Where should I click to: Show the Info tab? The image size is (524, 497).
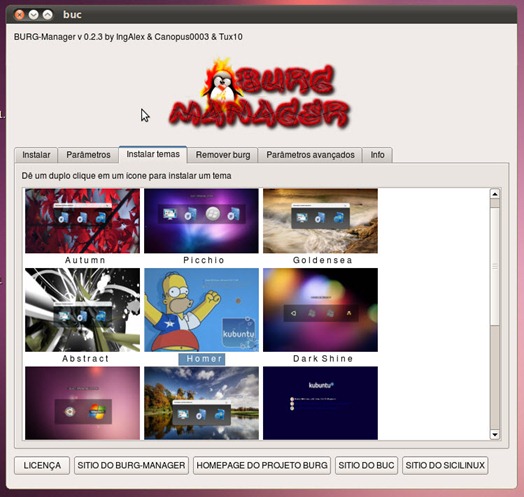coord(377,155)
